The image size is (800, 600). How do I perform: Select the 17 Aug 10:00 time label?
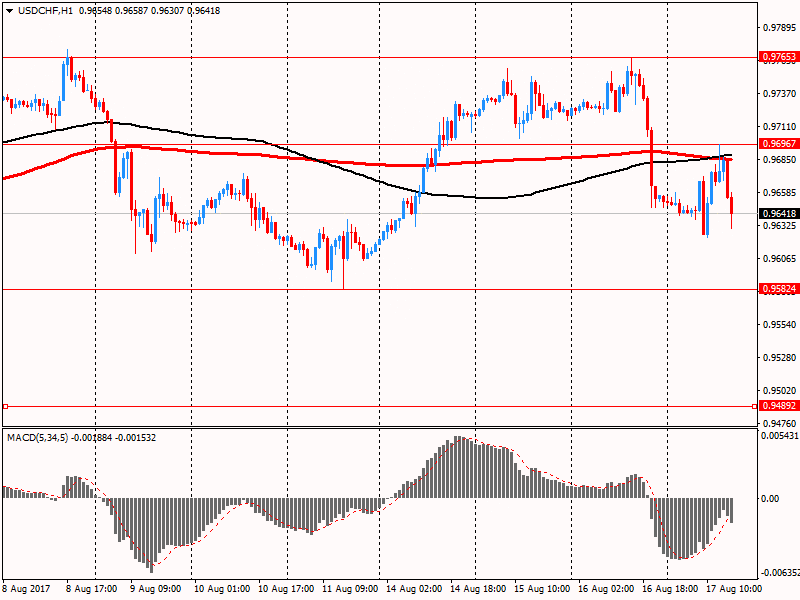[734, 589]
